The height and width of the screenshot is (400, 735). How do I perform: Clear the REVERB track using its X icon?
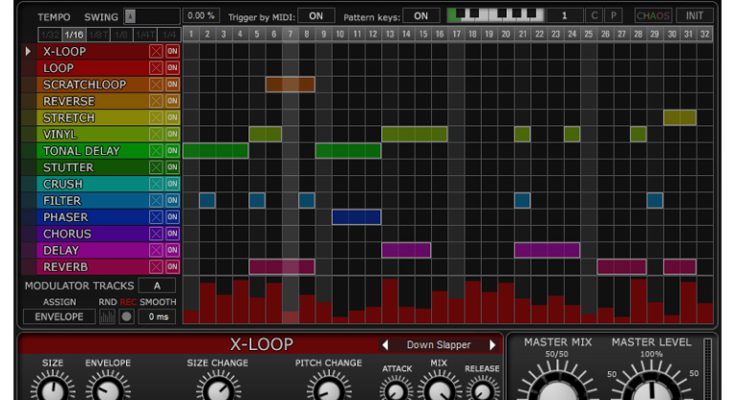click(155, 268)
